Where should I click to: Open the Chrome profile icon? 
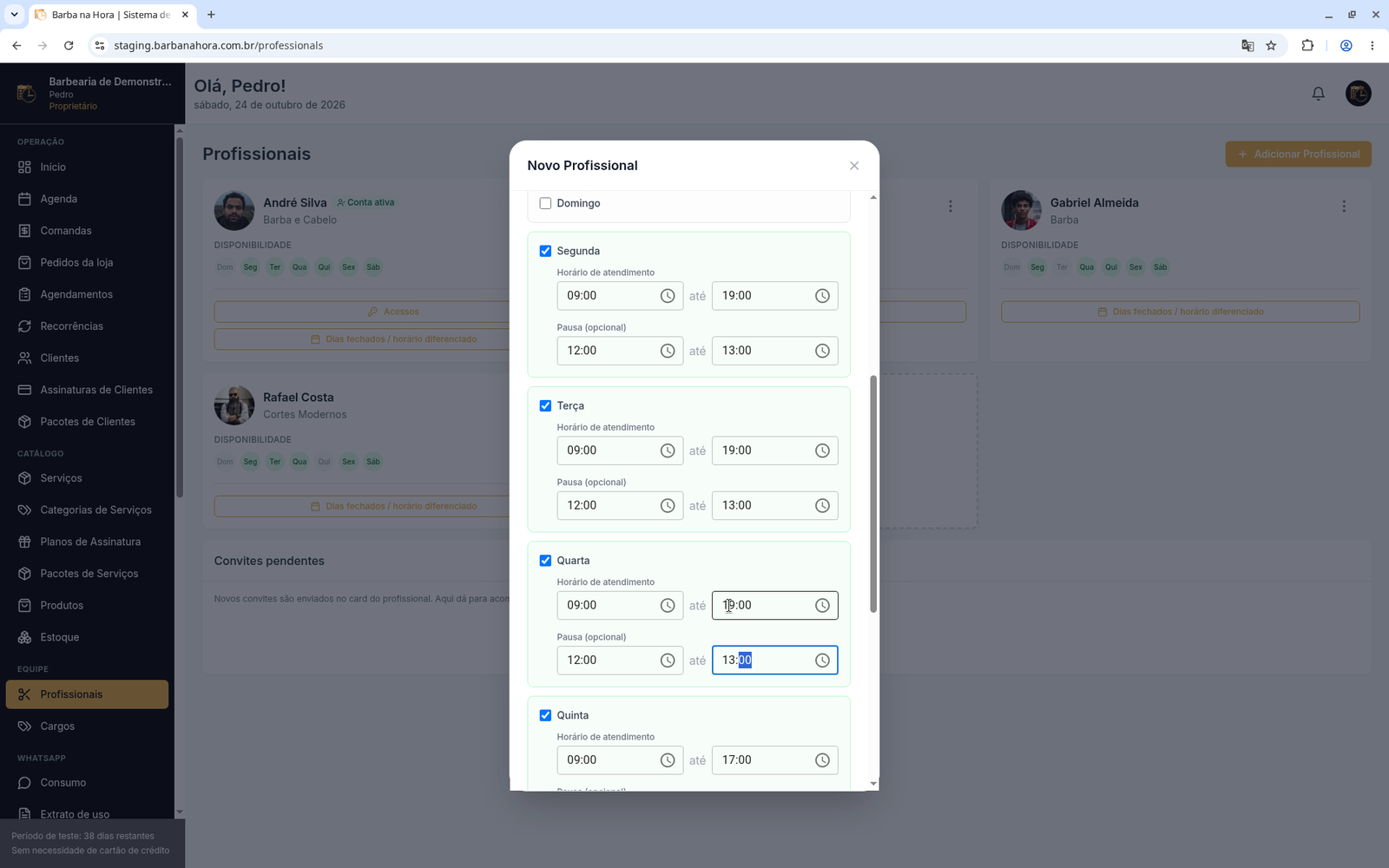click(1346, 45)
